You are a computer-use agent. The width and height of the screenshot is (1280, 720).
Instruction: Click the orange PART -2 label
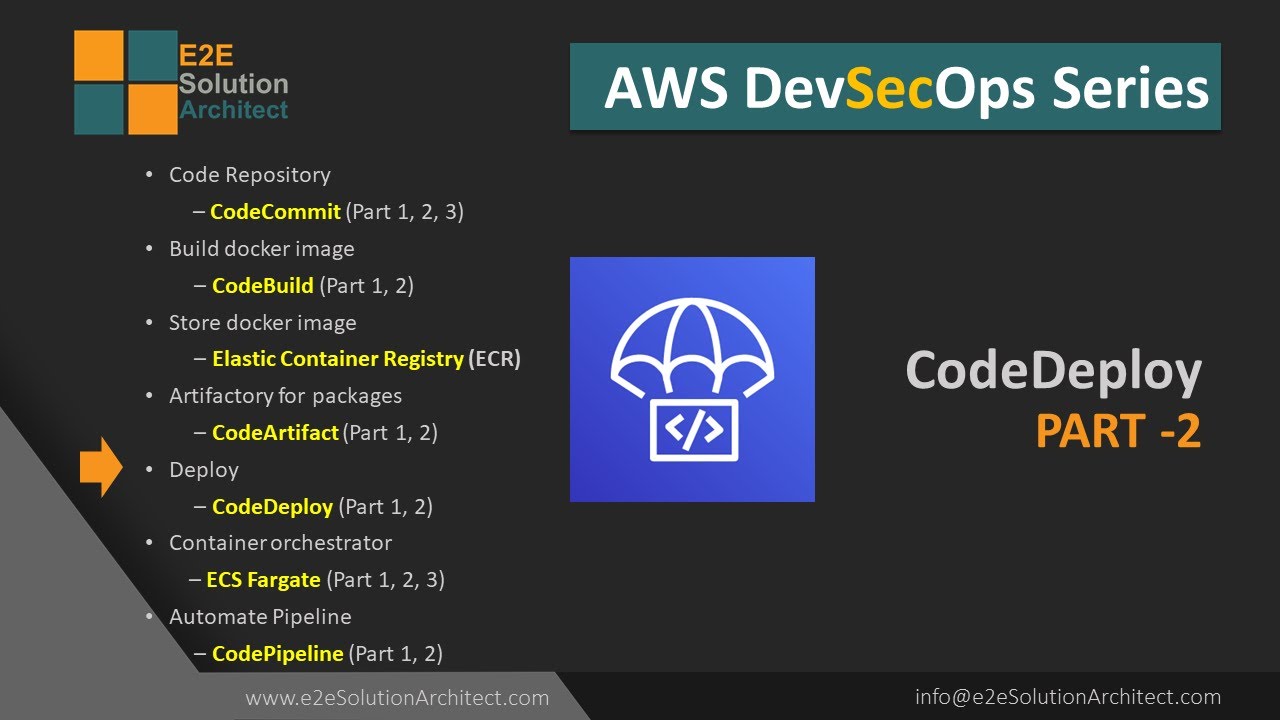click(x=1118, y=431)
